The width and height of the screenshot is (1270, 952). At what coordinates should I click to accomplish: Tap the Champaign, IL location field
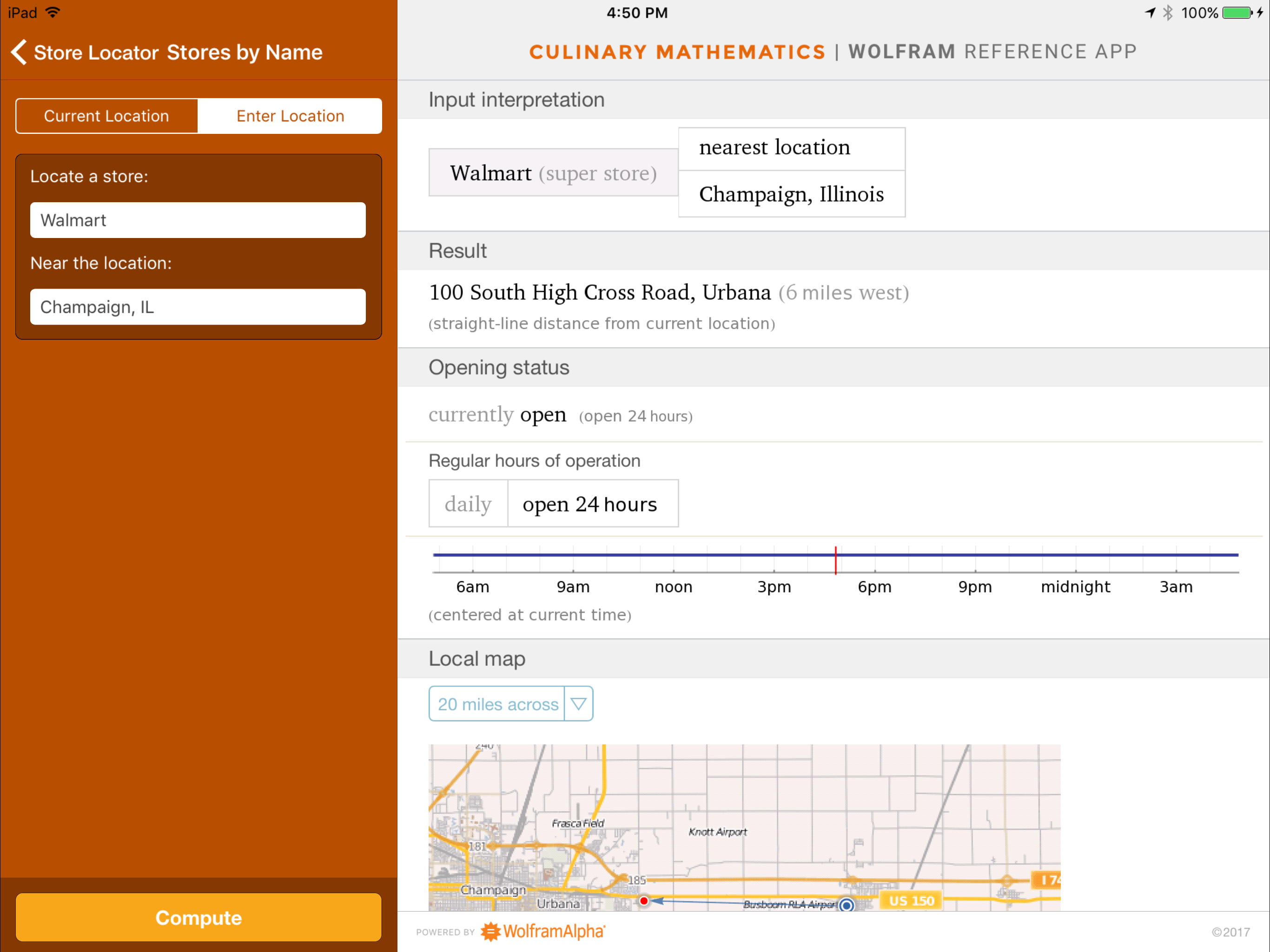pyautogui.click(x=198, y=307)
